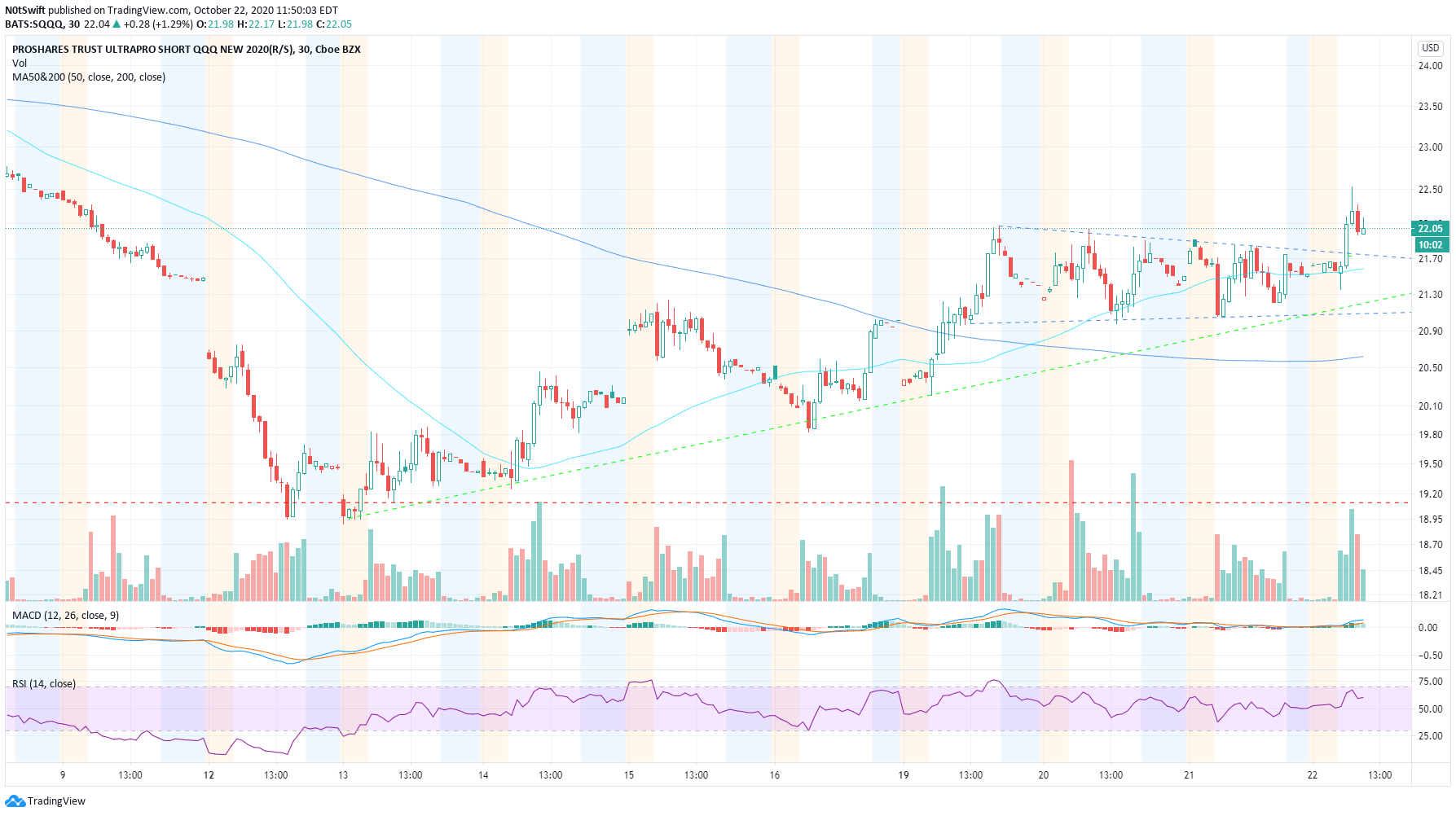Click the 20.10 price axis label
The height and width of the screenshot is (816, 1456).
[1431, 406]
